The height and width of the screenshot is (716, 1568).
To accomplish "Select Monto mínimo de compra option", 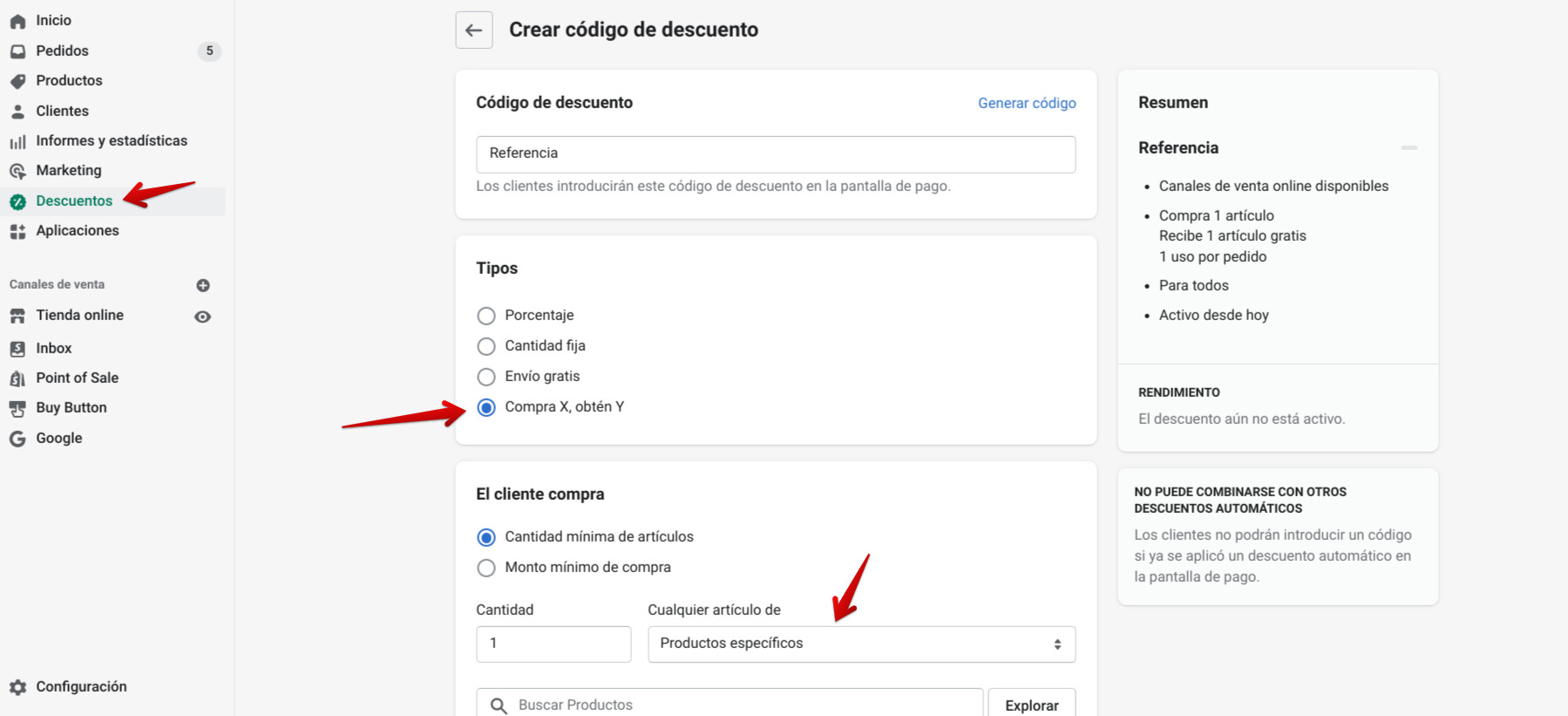I will coord(486,568).
